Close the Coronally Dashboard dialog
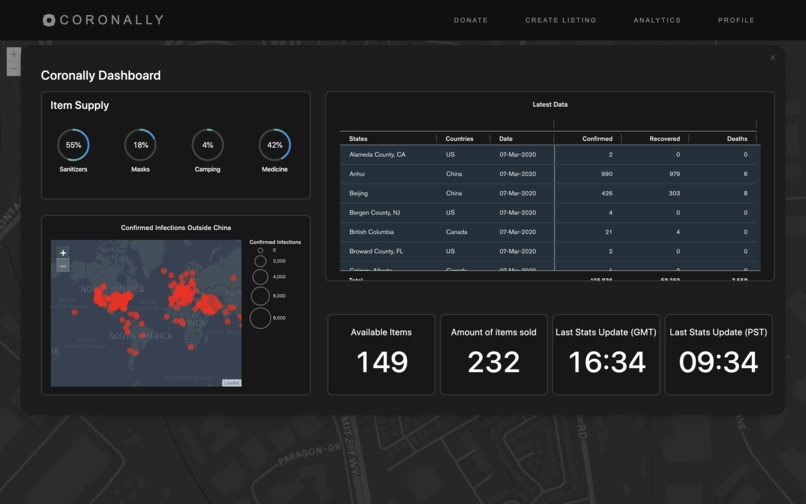 coord(772,58)
